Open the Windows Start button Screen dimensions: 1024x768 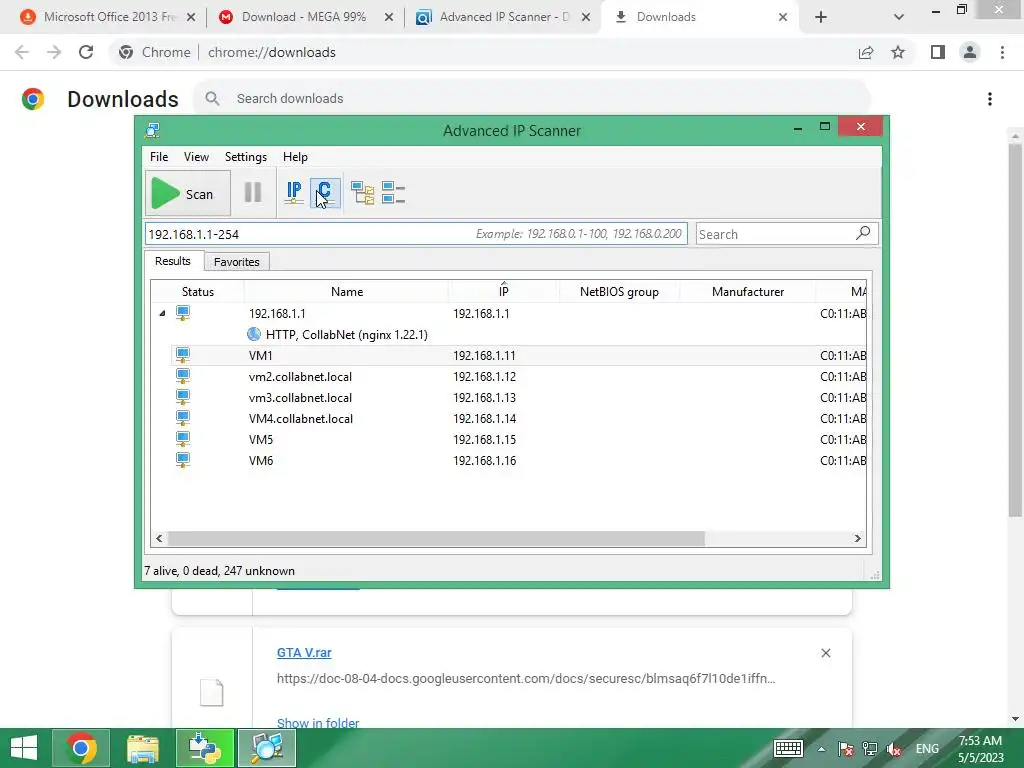click(24, 748)
